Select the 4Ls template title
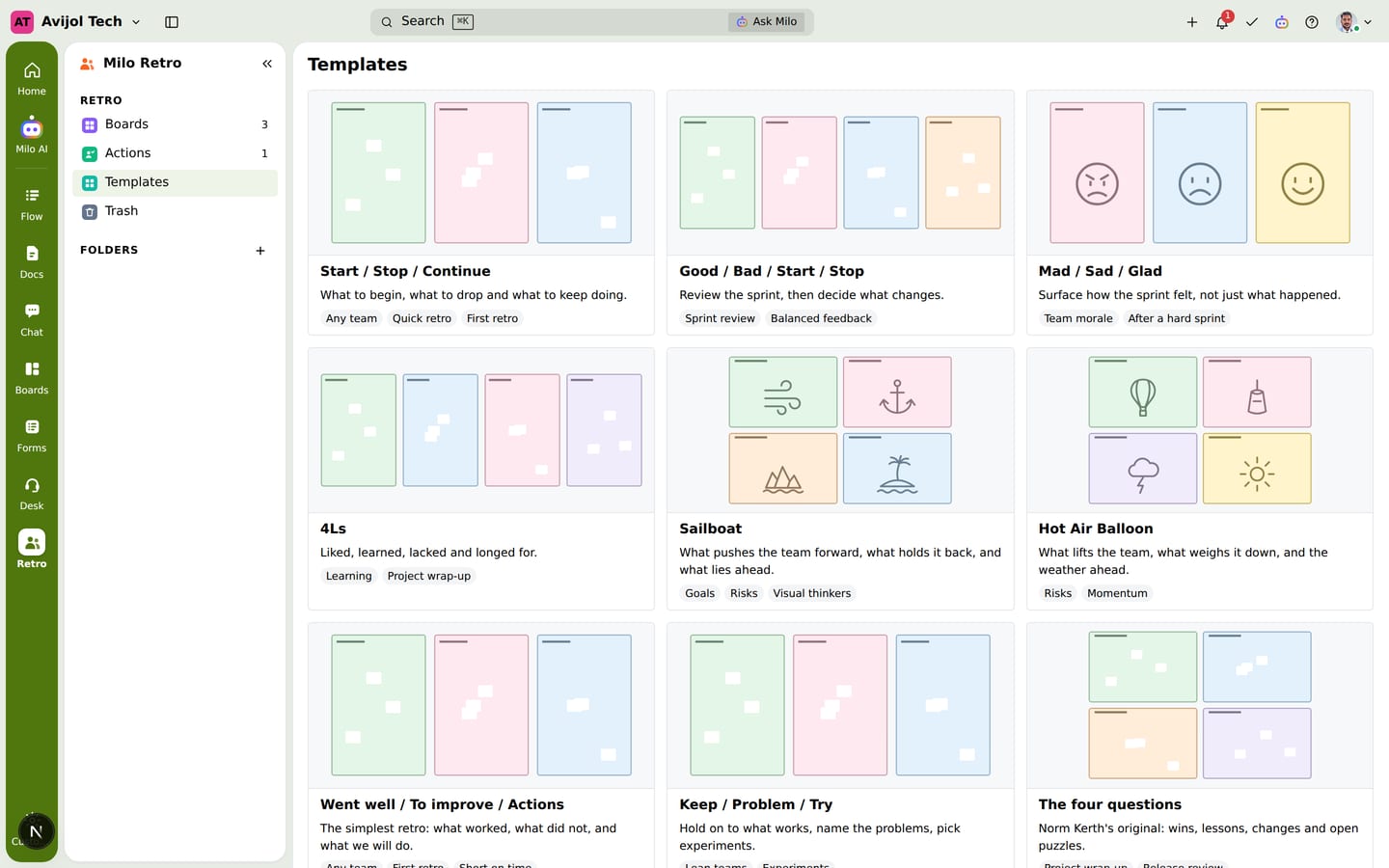 tap(333, 529)
